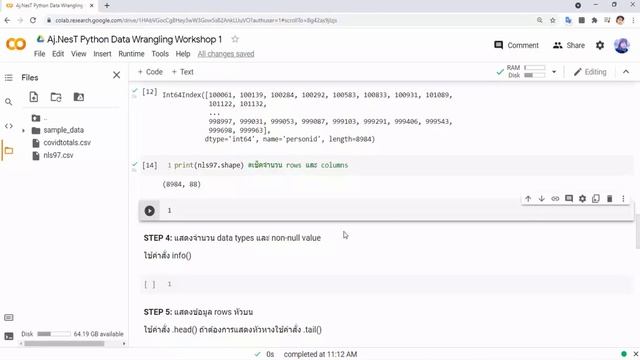Click the All changes saved link
The width and height of the screenshot is (640, 360).
click(226, 54)
